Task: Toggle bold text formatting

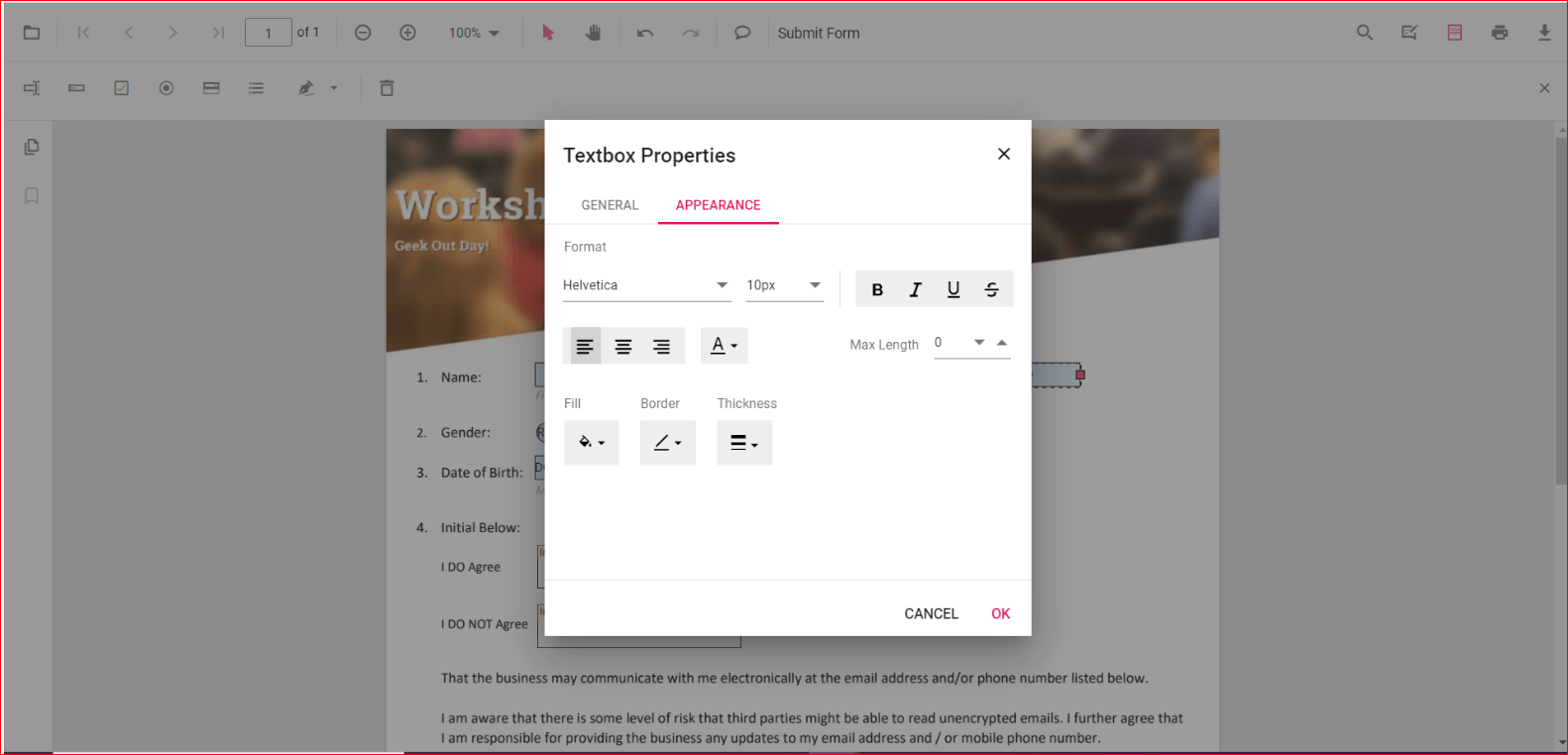Action: (x=877, y=289)
